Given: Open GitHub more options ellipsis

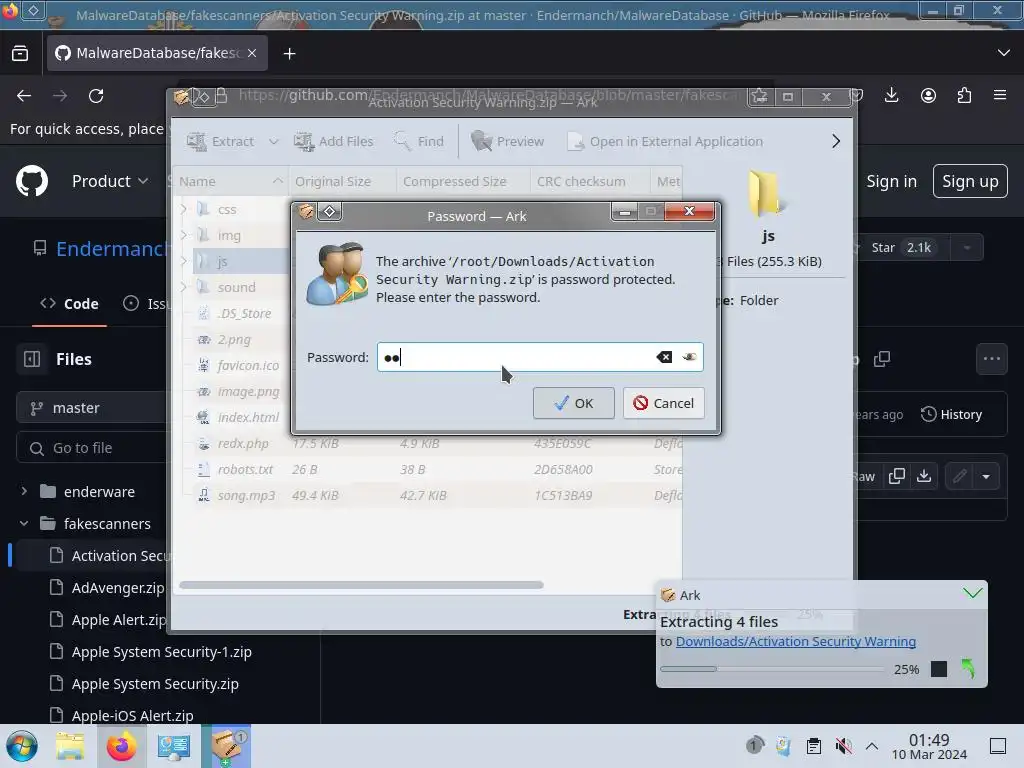Looking at the screenshot, I should click(991, 359).
